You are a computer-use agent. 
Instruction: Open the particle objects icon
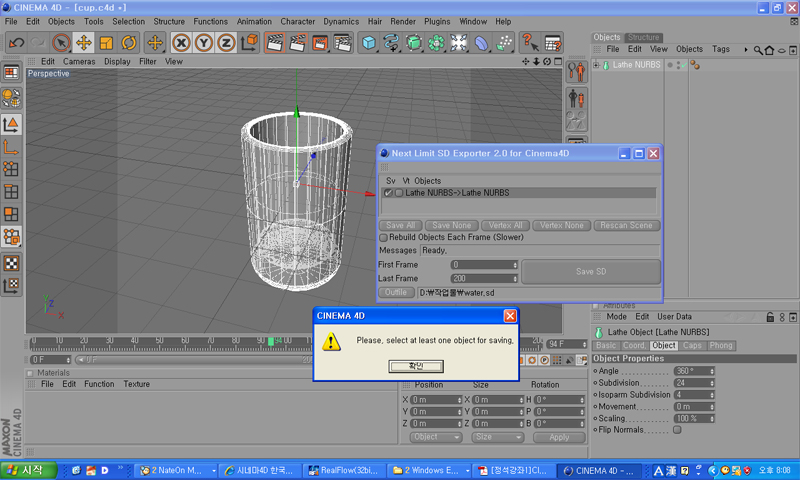click(x=504, y=43)
